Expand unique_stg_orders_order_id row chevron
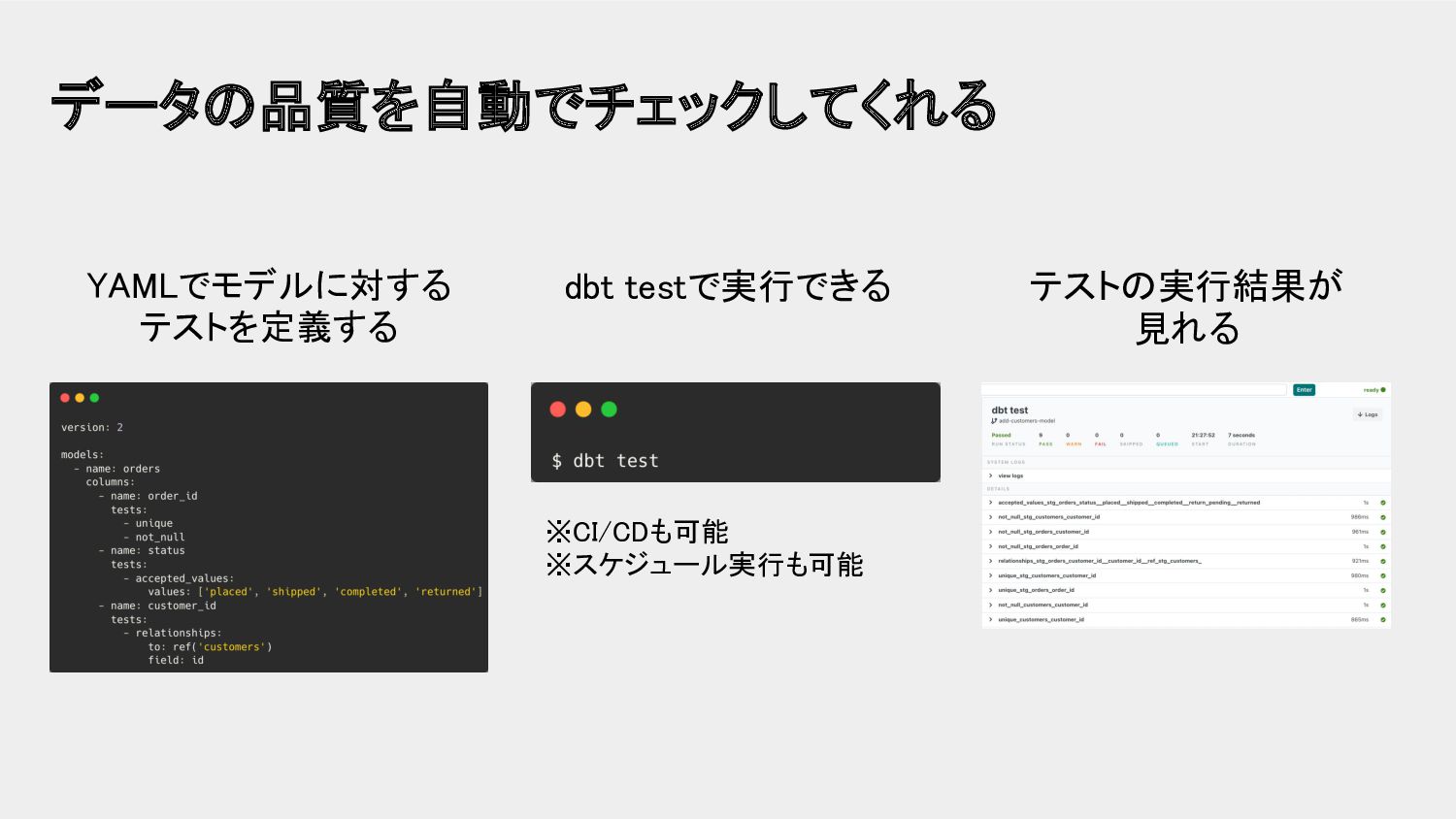 pos(990,590)
